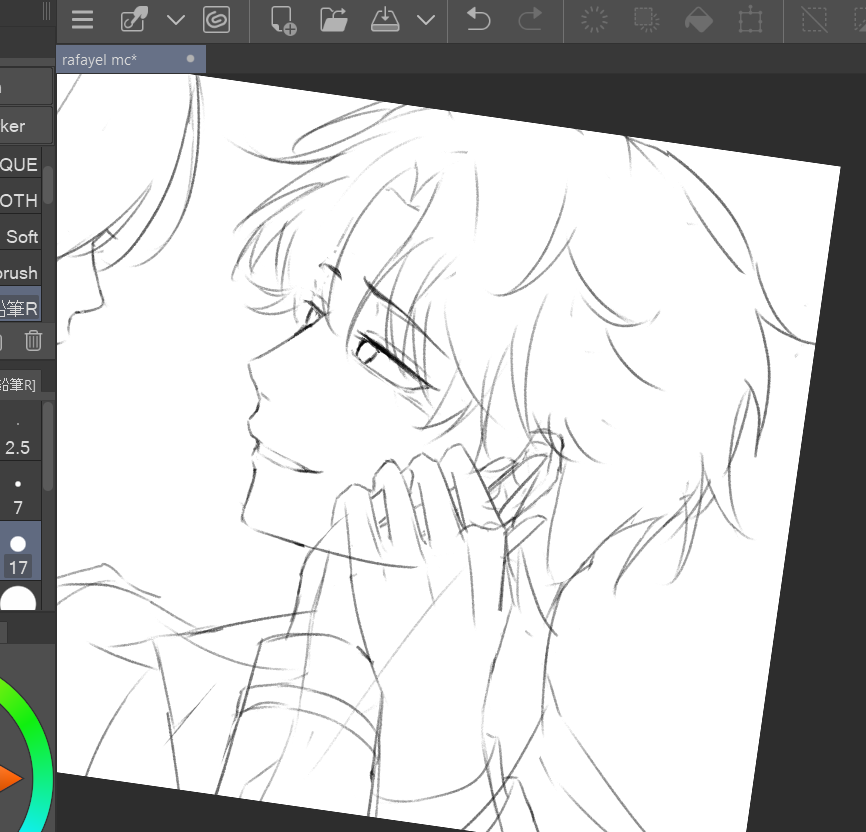
Task: Choose brush size 7 preset
Action: (20, 491)
